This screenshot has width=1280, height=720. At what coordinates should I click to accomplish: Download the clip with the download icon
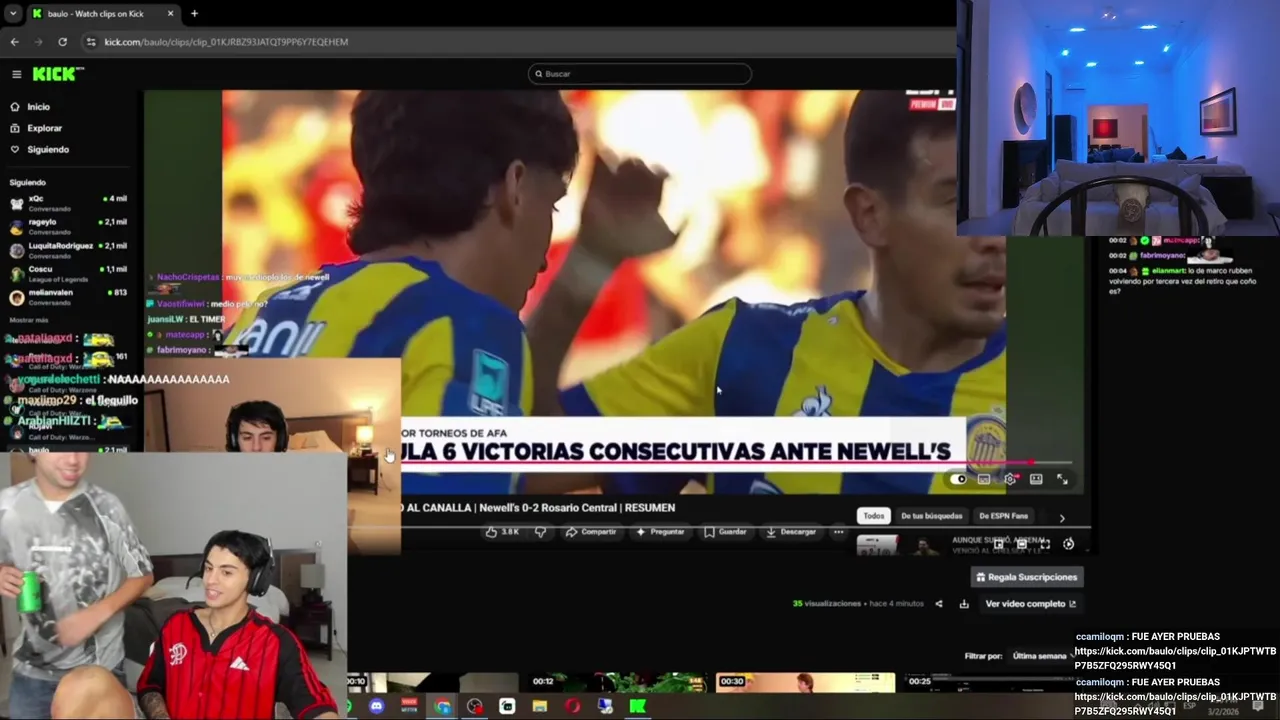(964, 604)
